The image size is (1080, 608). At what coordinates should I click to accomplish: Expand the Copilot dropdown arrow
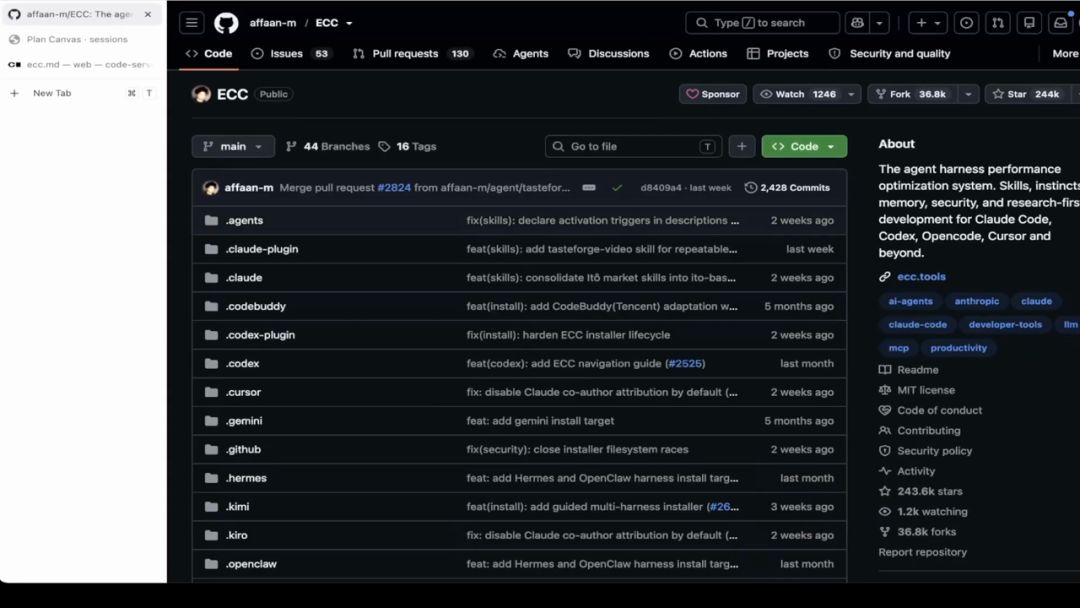(879, 23)
